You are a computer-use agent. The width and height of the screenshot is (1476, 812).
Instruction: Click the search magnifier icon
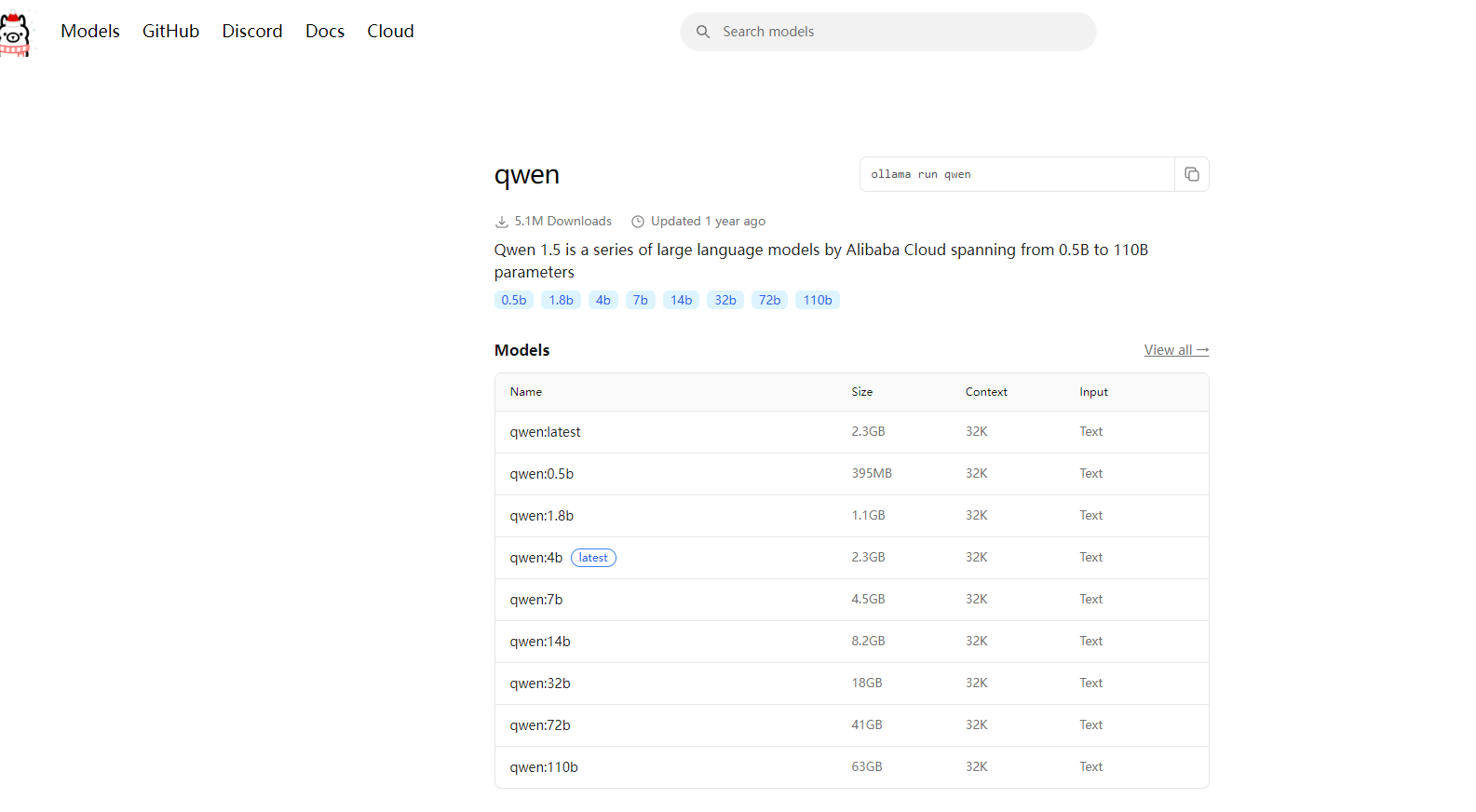click(x=703, y=32)
